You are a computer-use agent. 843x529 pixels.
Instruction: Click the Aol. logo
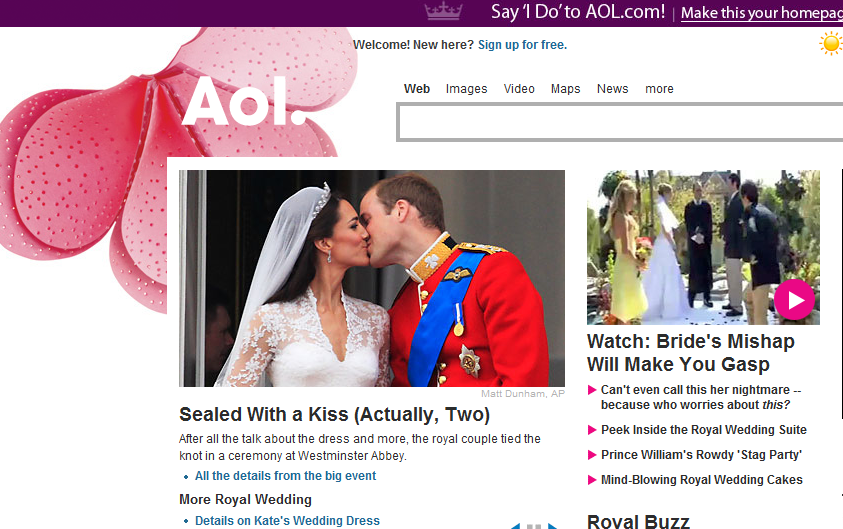[244, 102]
